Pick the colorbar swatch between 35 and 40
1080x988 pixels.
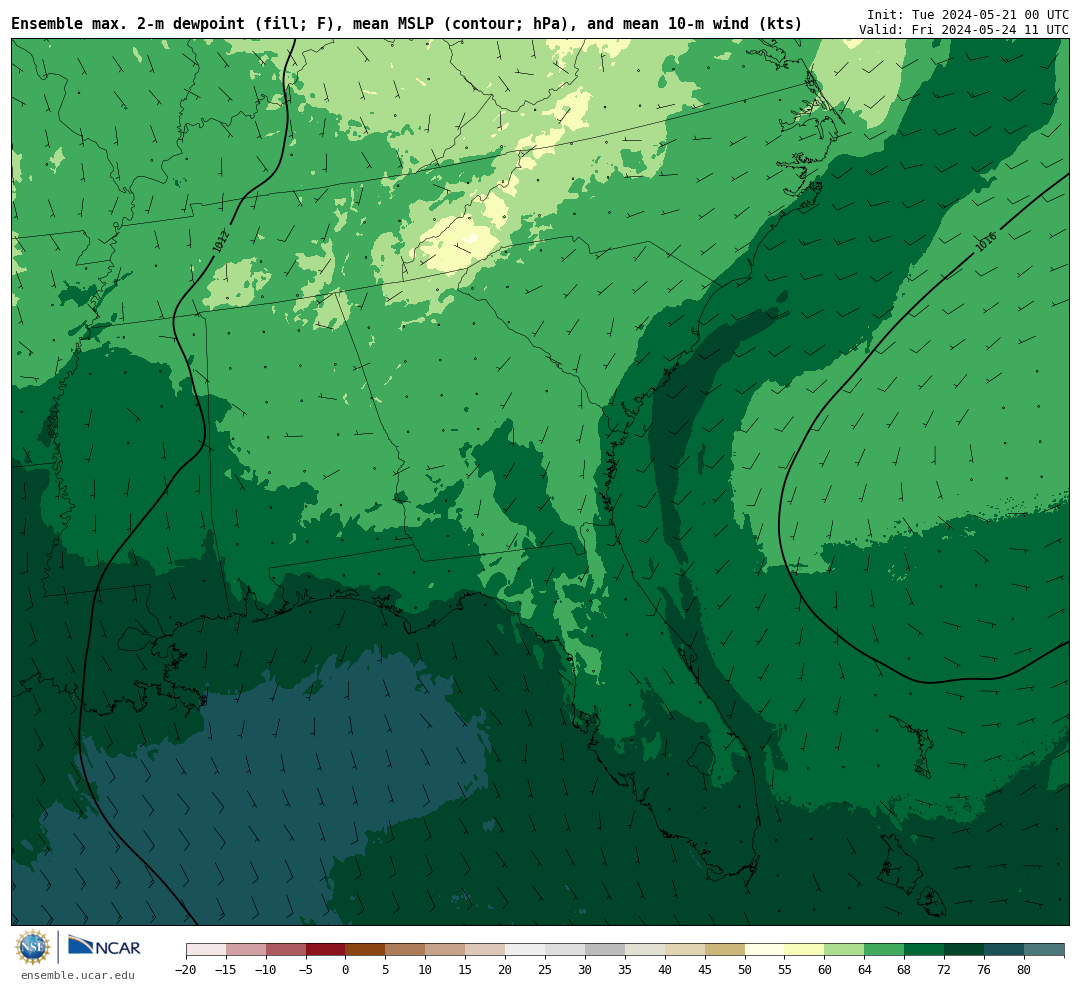(645, 950)
